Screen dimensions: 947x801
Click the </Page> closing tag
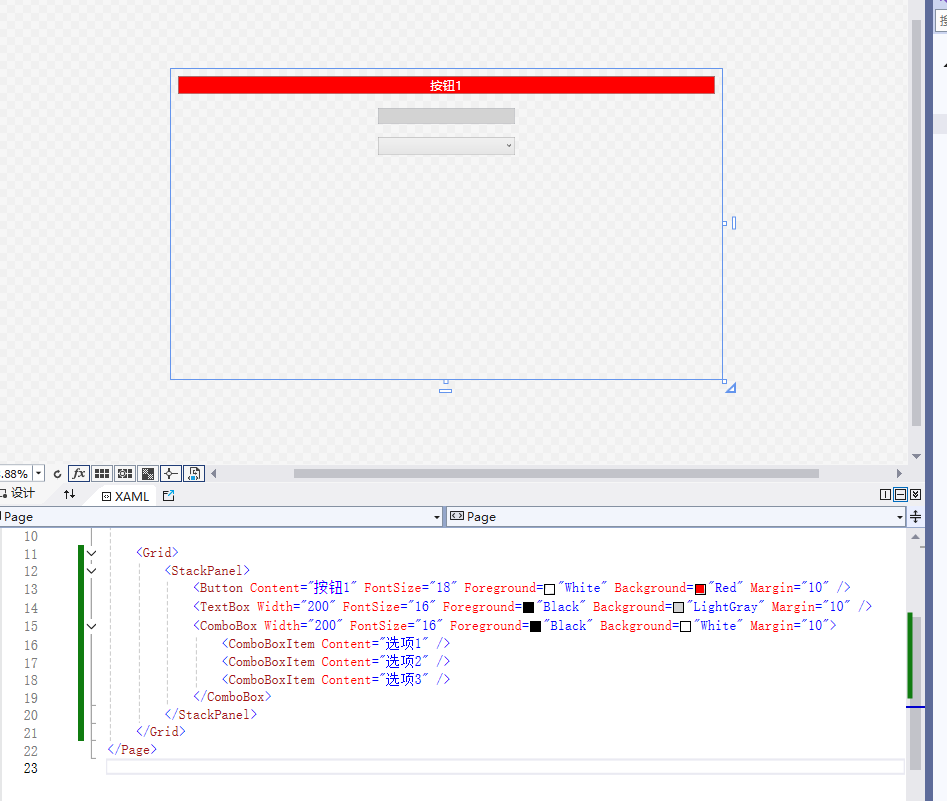point(132,750)
